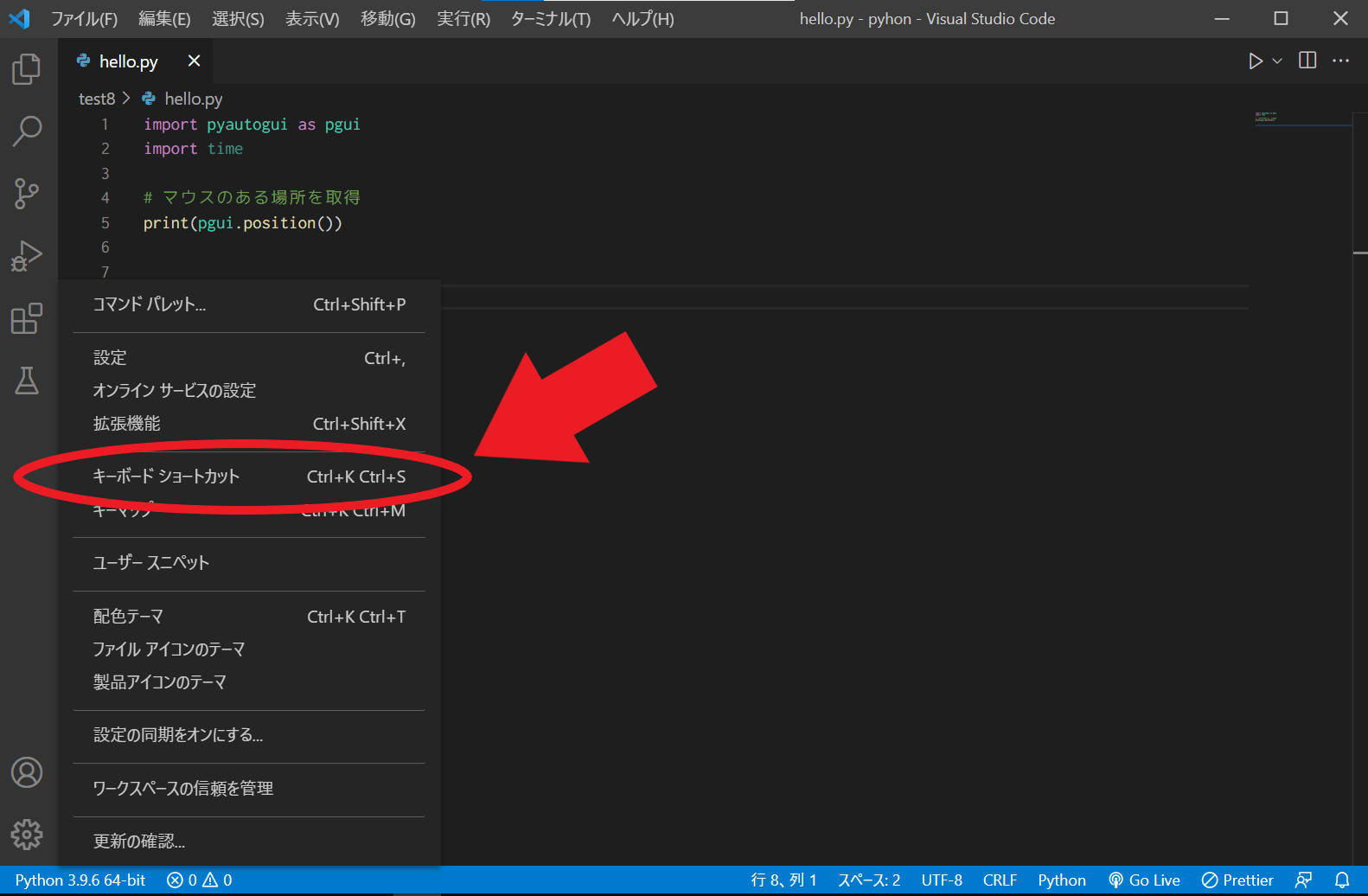Click the Manage gear icon

point(27,835)
